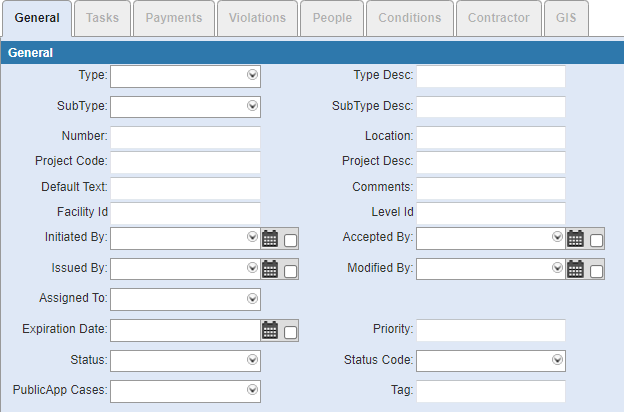624x412 pixels.
Task: Switch to the Violations tab
Action: pos(257,18)
